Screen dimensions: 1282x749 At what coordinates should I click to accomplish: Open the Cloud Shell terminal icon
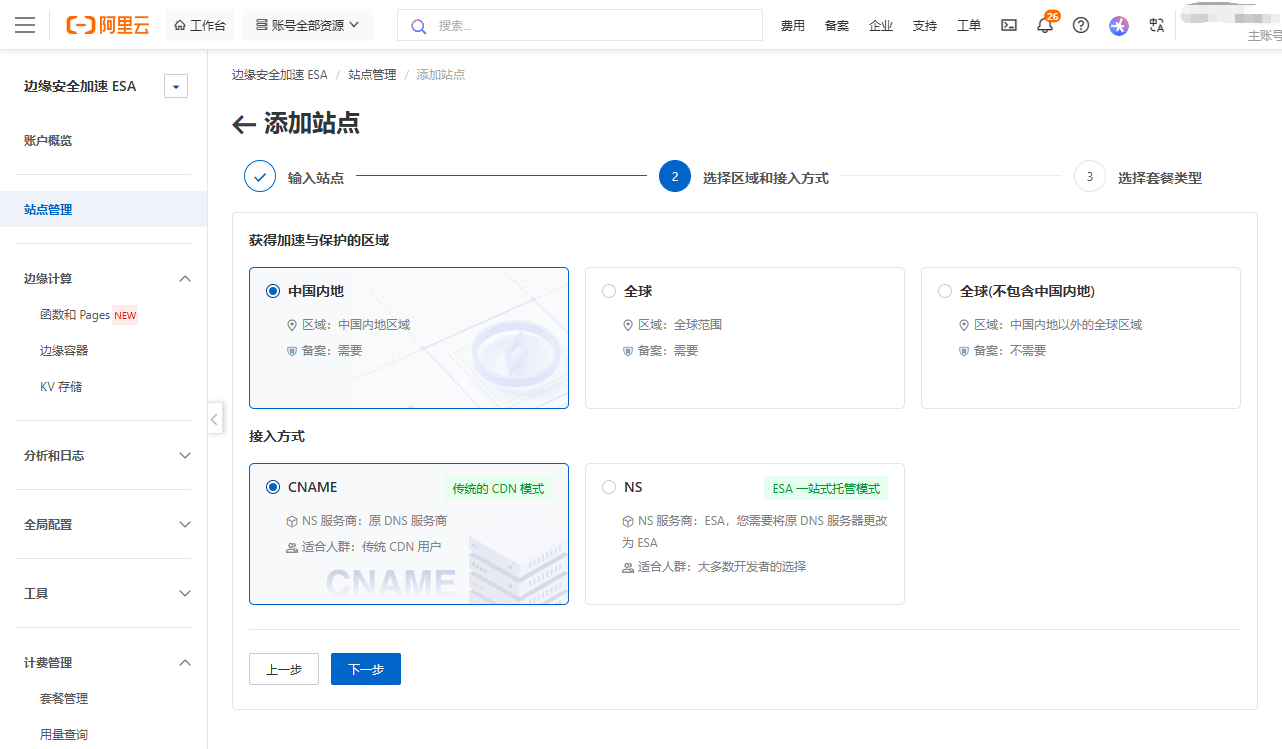(1009, 26)
